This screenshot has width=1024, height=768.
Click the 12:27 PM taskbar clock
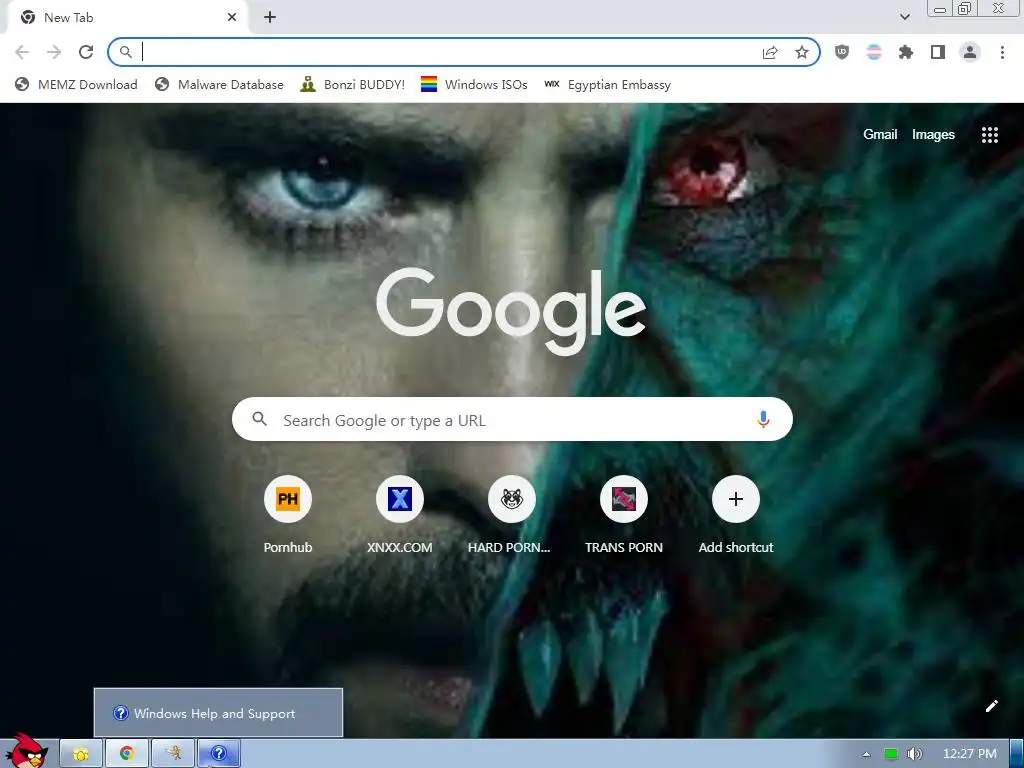(970, 754)
